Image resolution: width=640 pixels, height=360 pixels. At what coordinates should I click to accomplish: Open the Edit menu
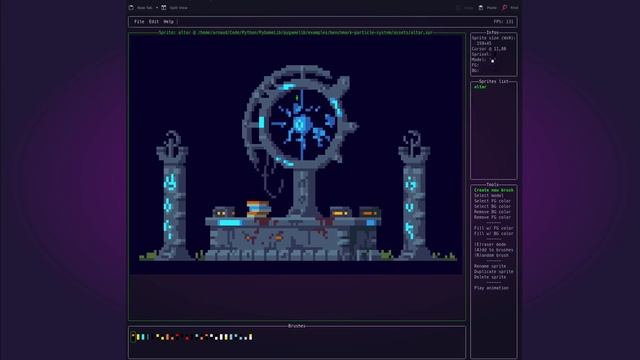(153, 22)
